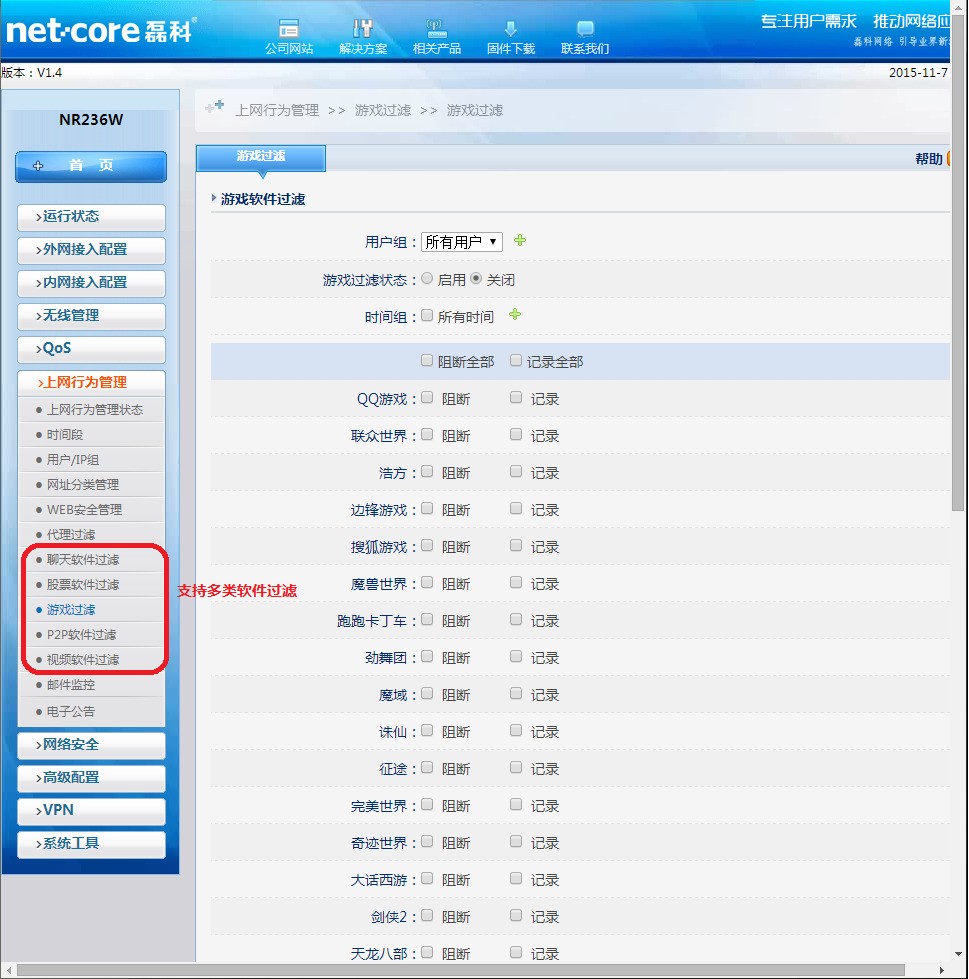Image resolution: width=969 pixels, height=979 pixels.
Task: Expand the QoS menu
Action: (91, 349)
